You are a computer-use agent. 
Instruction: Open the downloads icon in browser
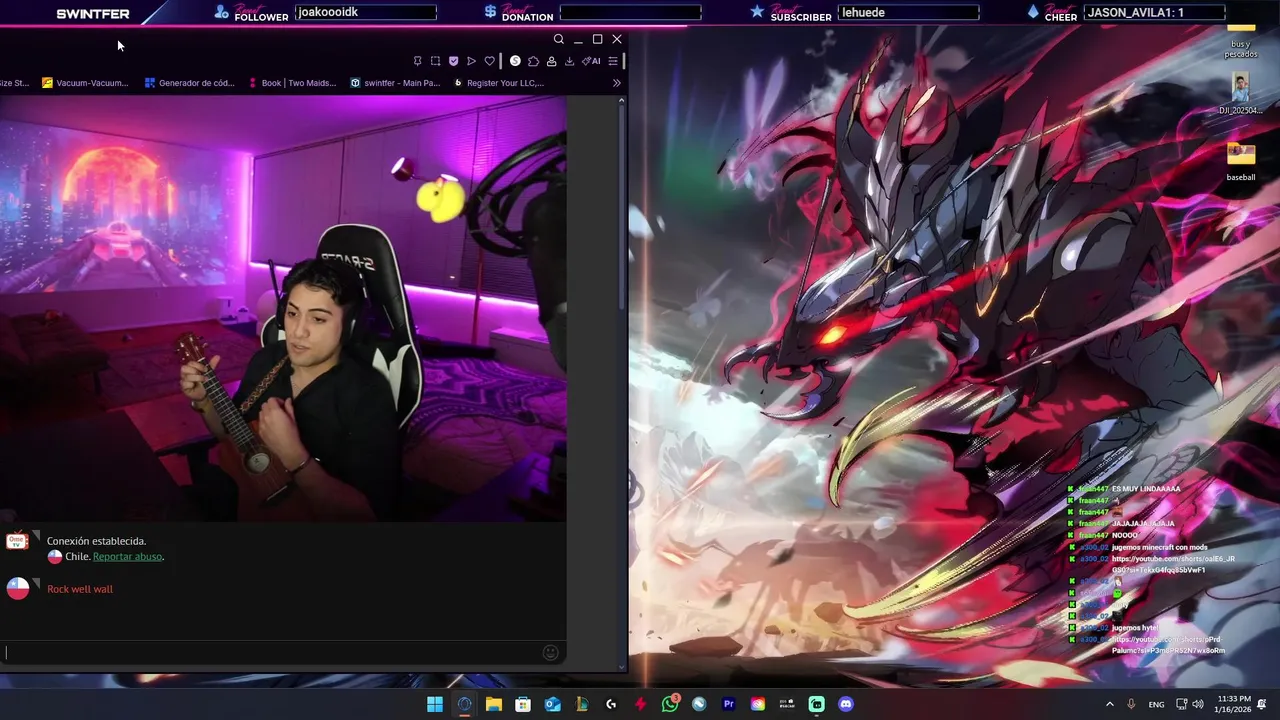click(x=569, y=61)
